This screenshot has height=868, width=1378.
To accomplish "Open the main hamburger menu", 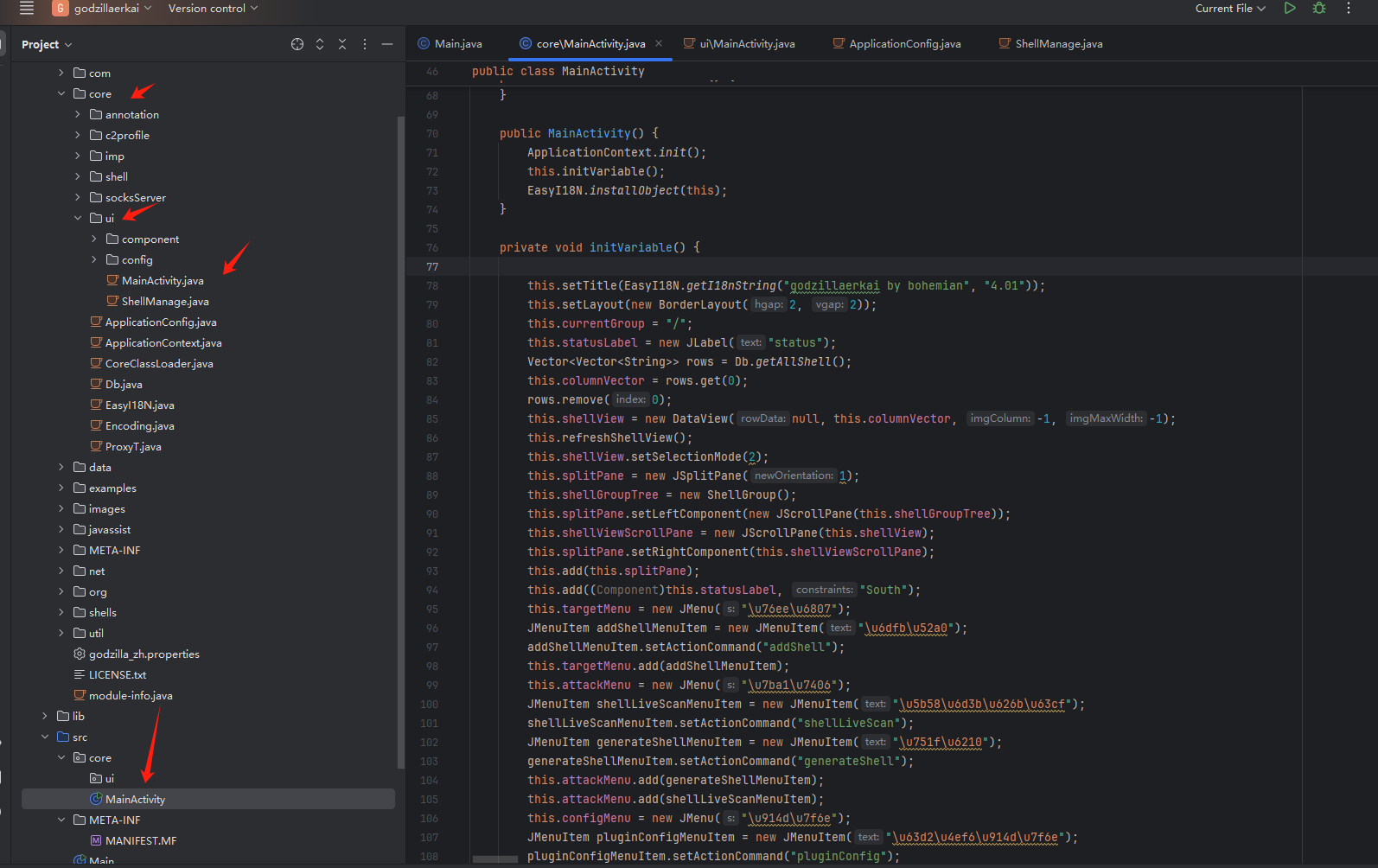I will click(x=27, y=9).
